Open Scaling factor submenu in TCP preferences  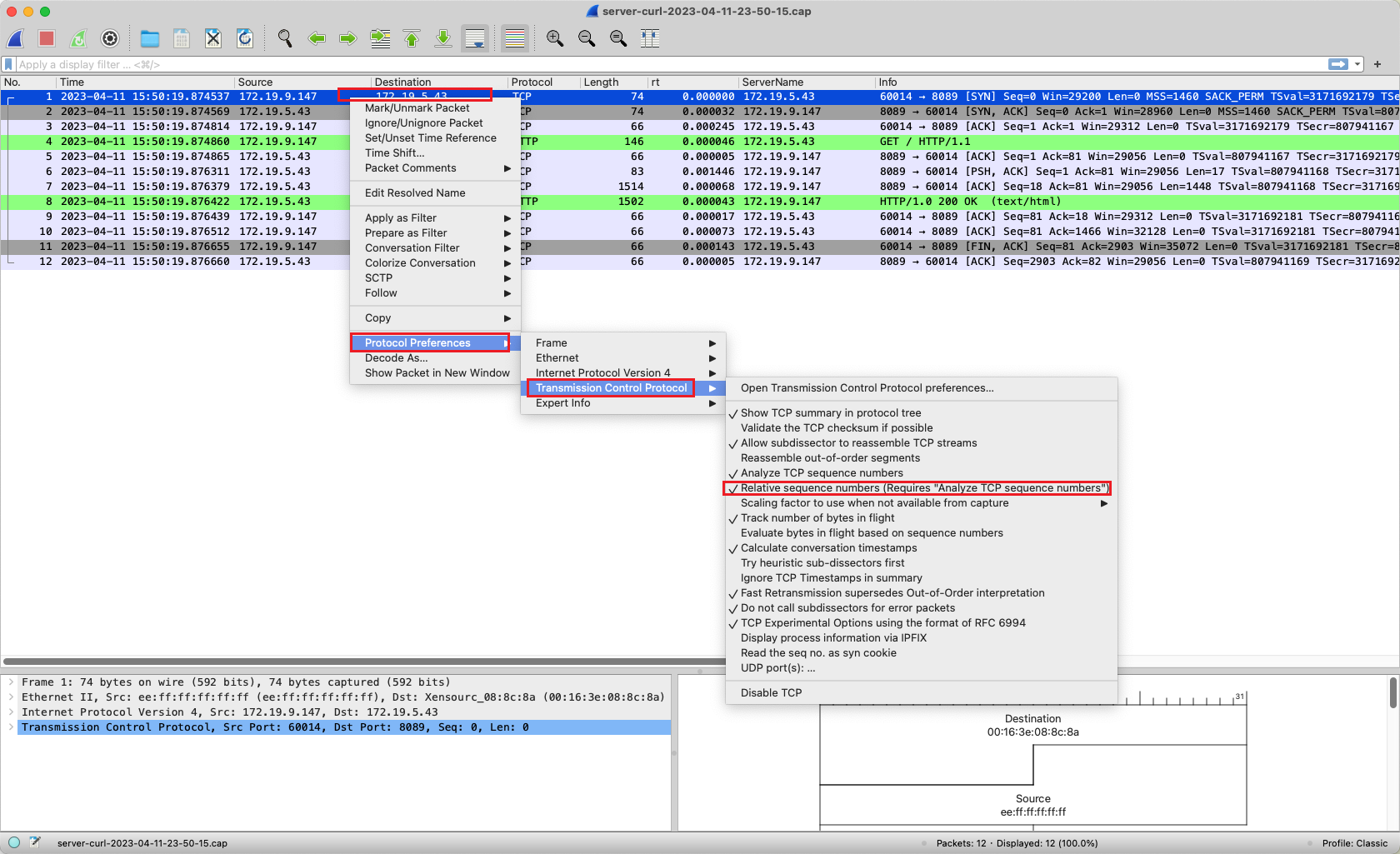click(921, 503)
